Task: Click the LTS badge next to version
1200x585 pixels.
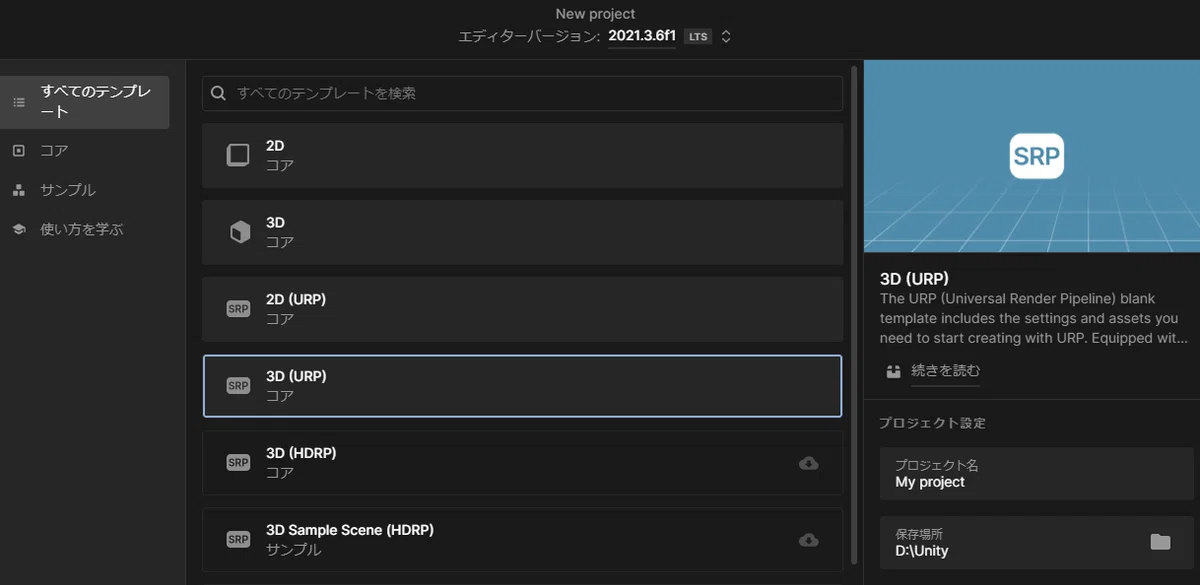Action: click(x=698, y=37)
